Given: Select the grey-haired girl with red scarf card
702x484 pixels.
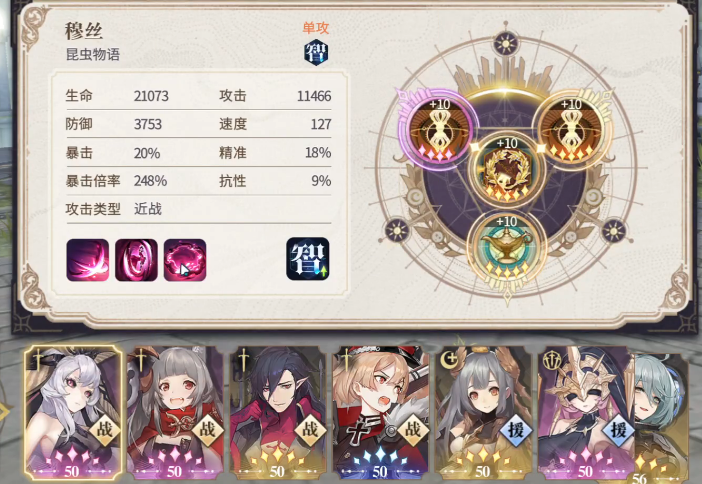Looking at the screenshot, I should 175,413.
